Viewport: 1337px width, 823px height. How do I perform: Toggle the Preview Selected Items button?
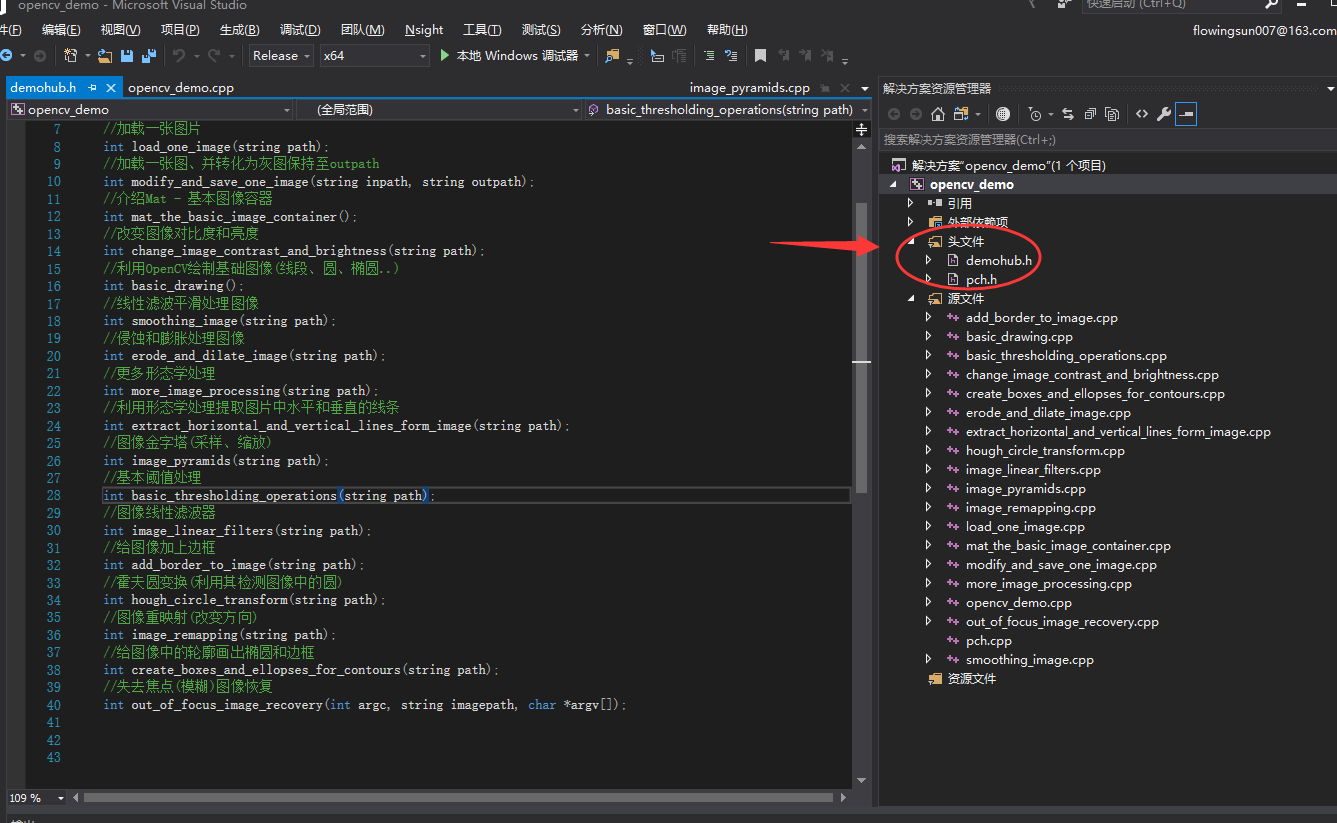tap(1185, 114)
